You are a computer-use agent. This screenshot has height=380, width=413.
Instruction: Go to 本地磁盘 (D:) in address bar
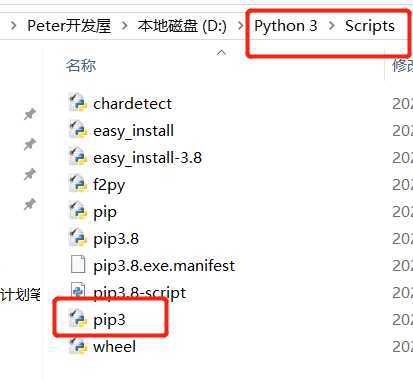[182, 26]
